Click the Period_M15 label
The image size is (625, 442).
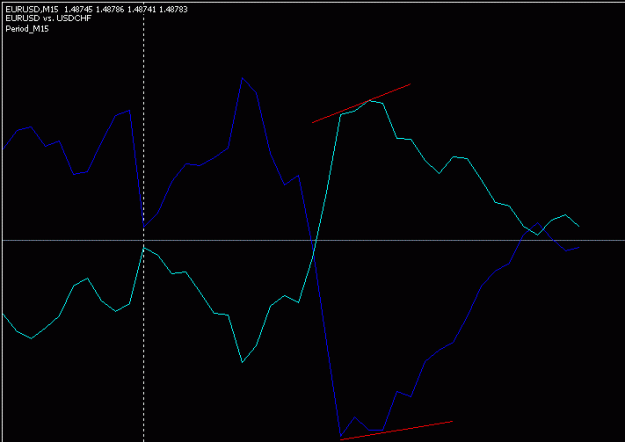[27, 29]
